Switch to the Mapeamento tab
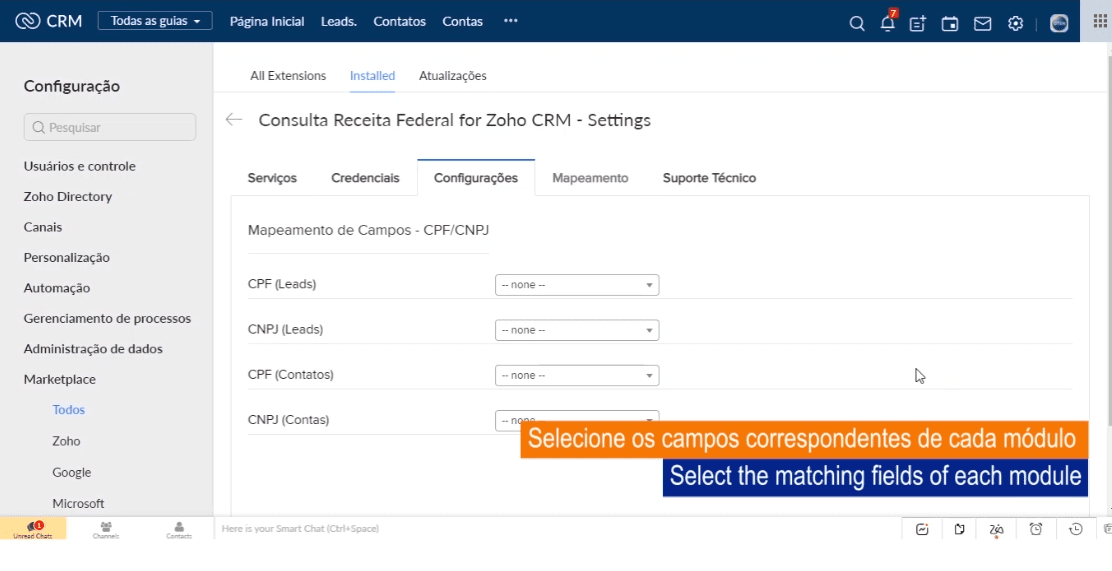The height and width of the screenshot is (571, 1112). 590,178
